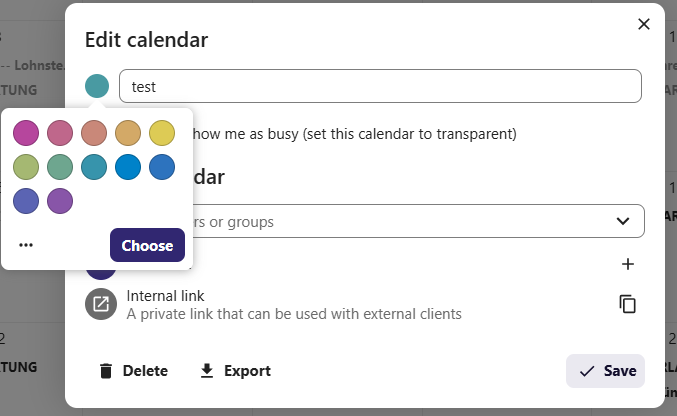Viewport: 677px width, 416px height.
Task: Click the checkmark icon on Save
Action: 587,371
